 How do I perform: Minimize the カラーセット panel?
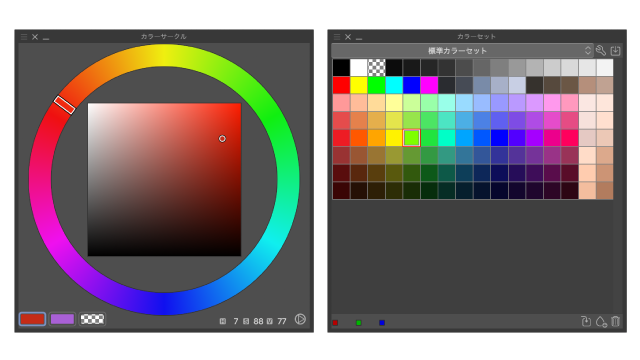pos(359,38)
